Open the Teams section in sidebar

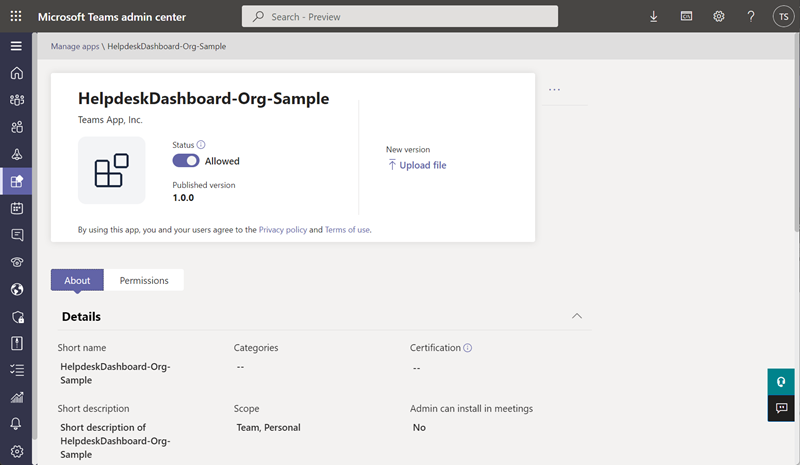(16, 100)
